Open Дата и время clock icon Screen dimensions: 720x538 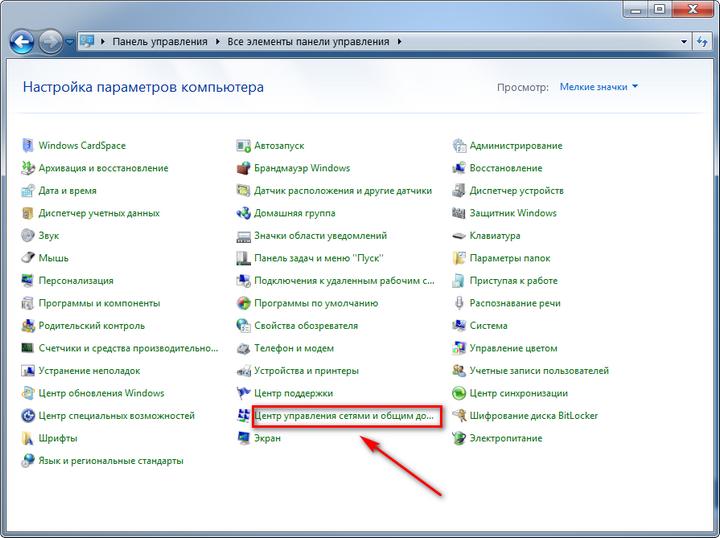pyautogui.click(x=28, y=191)
